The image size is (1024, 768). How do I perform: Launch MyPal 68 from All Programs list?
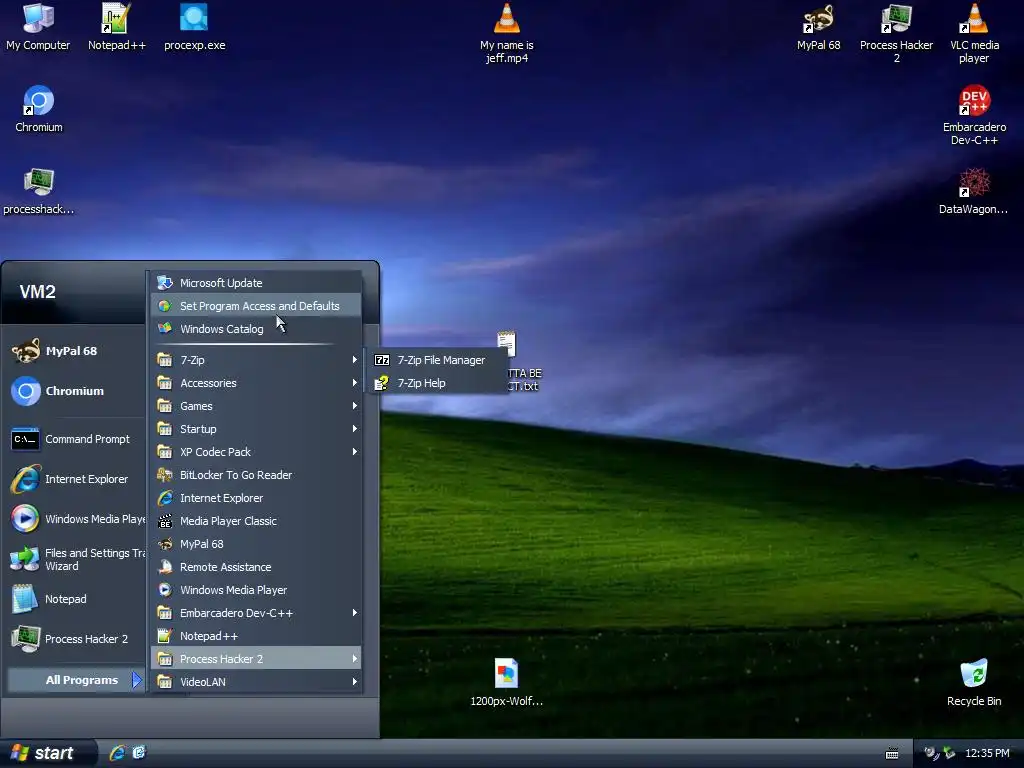(257, 543)
